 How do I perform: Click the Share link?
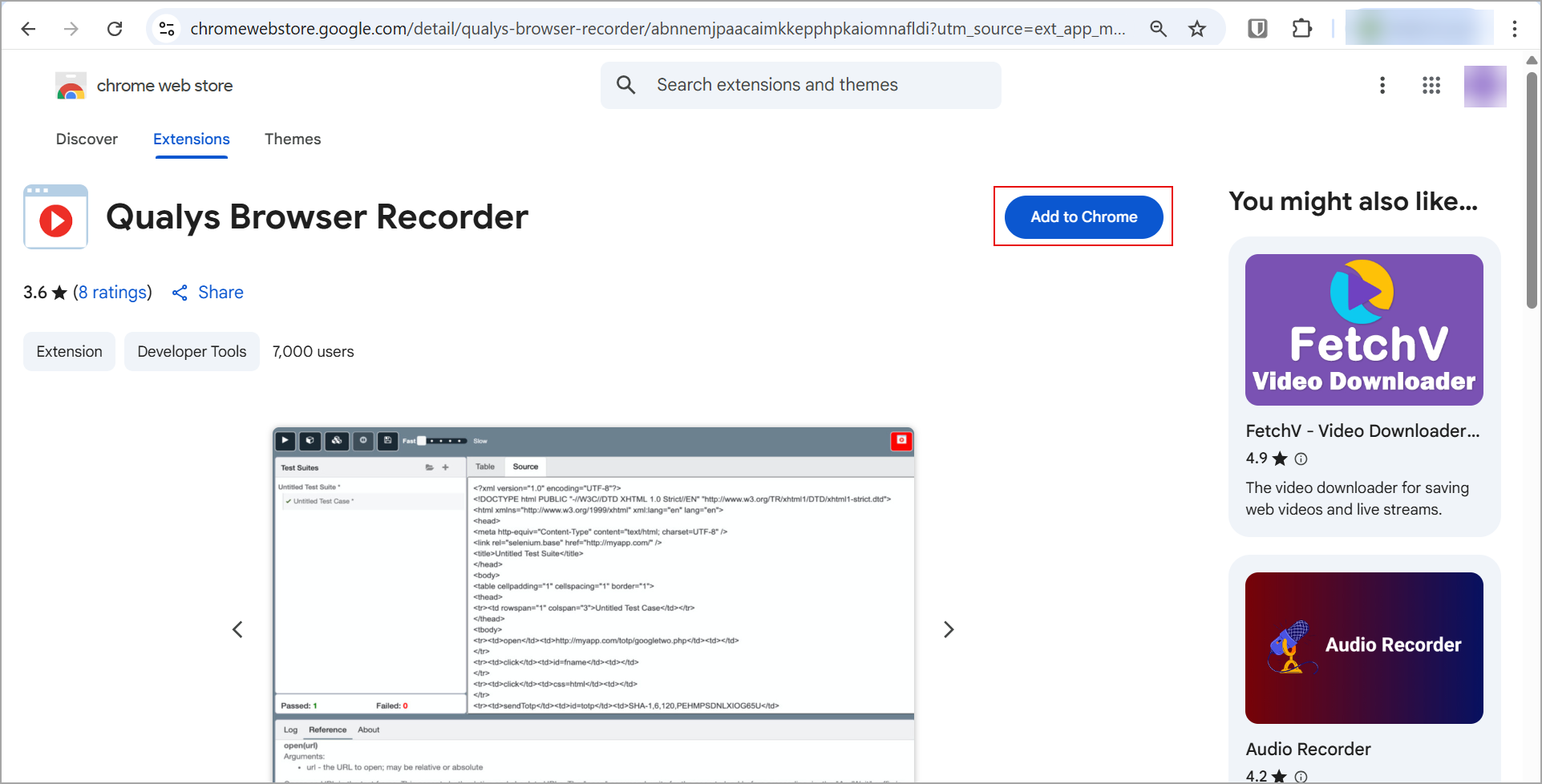point(221,293)
